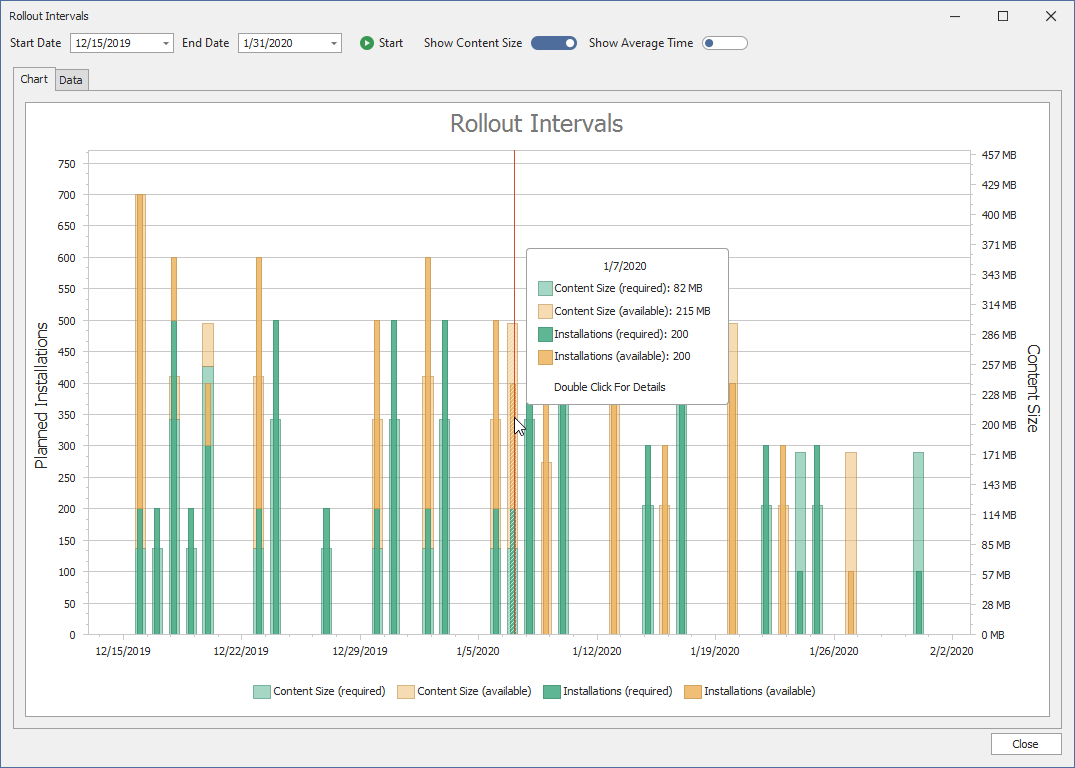Close the window with title bar X
1075x768 pixels.
(1050, 16)
